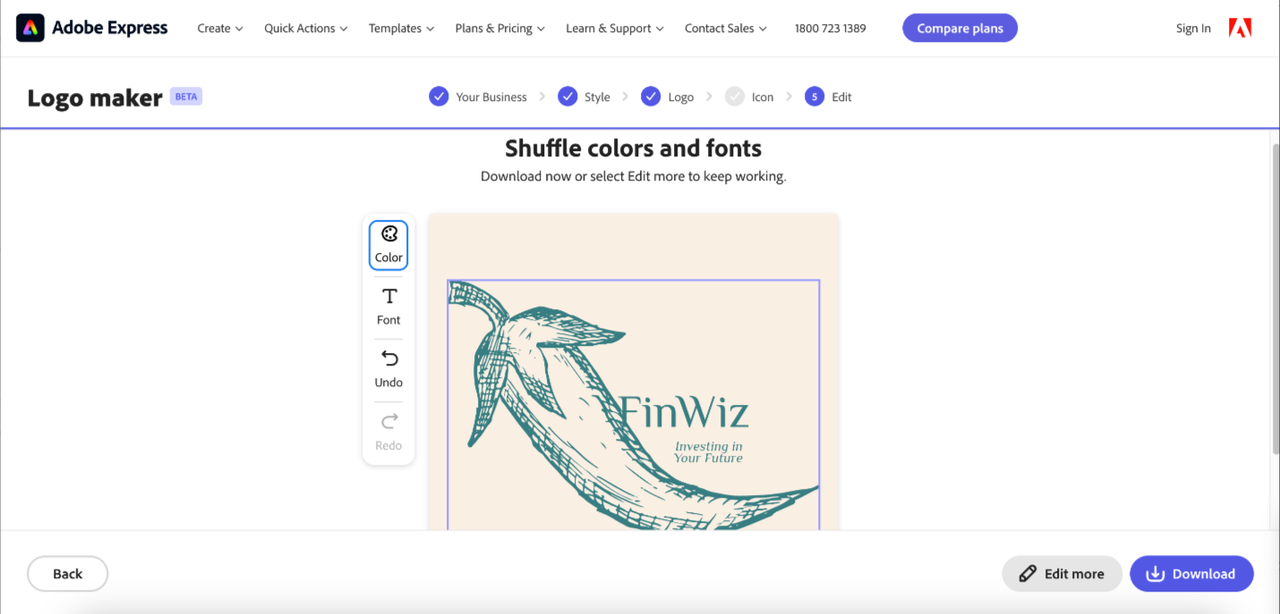1280x614 pixels.
Task: Click the Compare plans button
Action: pyautogui.click(x=960, y=28)
